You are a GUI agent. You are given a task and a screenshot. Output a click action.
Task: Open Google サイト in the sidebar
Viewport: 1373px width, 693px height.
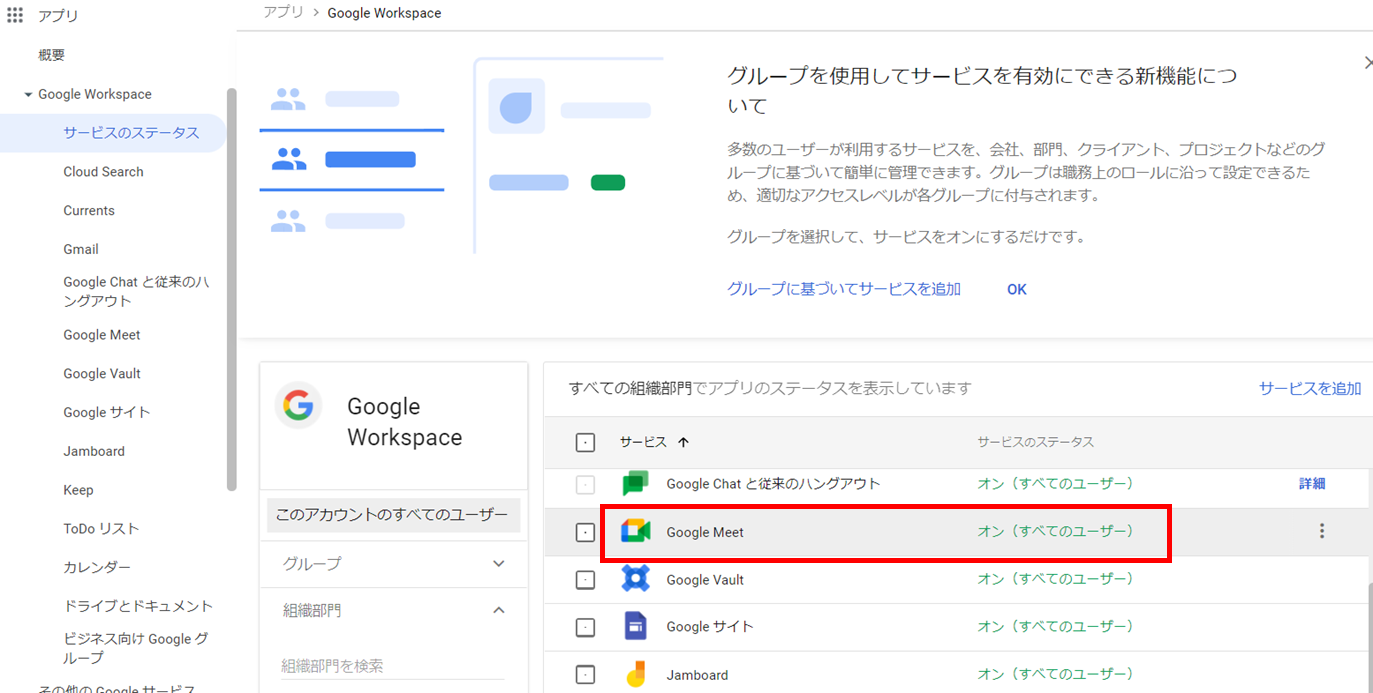pyautogui.click(x=106, y=413)
